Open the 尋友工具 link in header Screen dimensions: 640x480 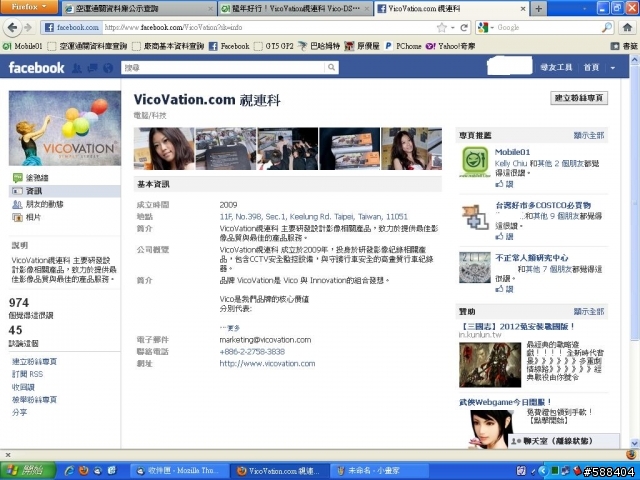(556, 67)
